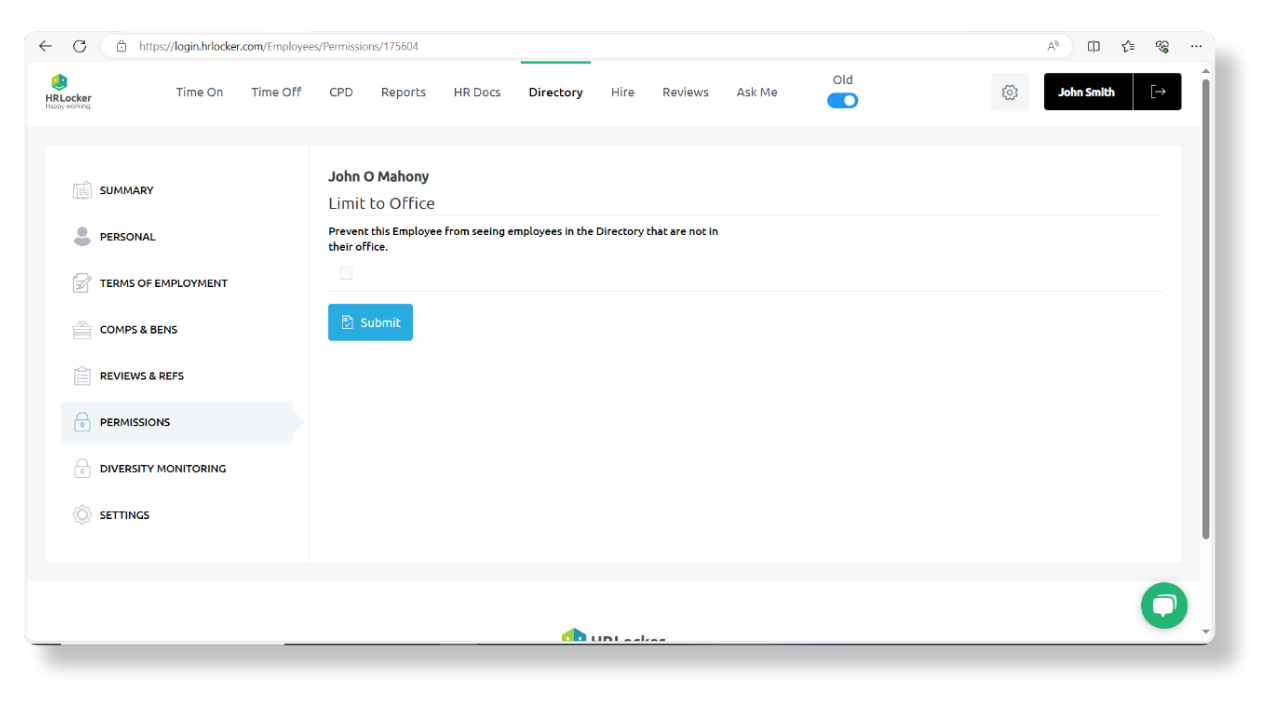Viewport: 1280px width, 720px height.
Task: Open the Time Off section
Action: click(x=276, y=91)
